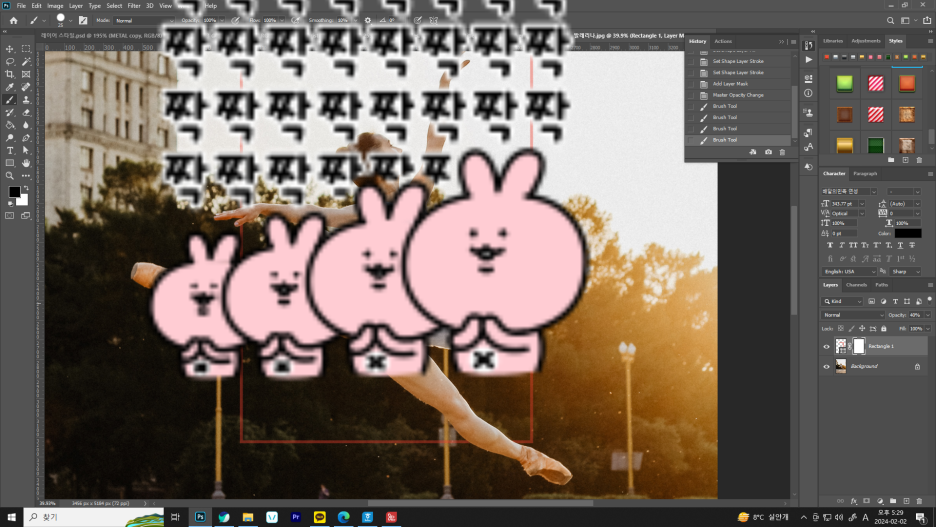936x527 pixels.
Task: Open the language English USA dropdown
Action: [849, 272]
